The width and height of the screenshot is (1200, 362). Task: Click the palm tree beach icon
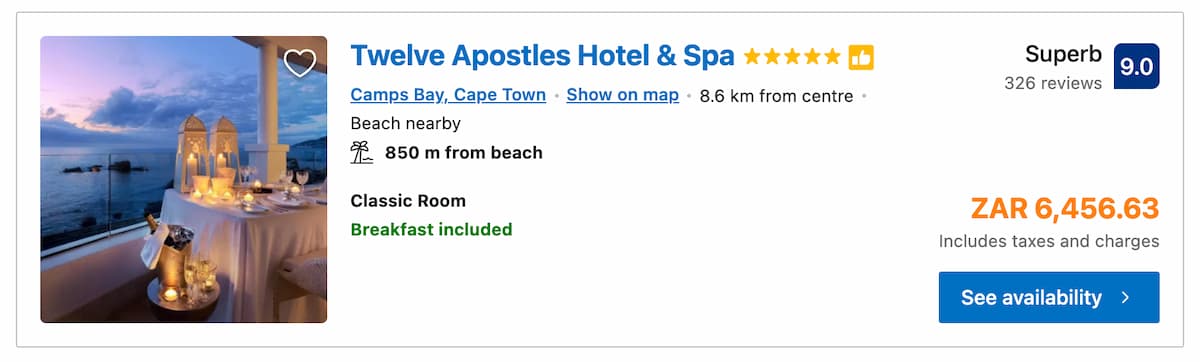click(362, 153)
